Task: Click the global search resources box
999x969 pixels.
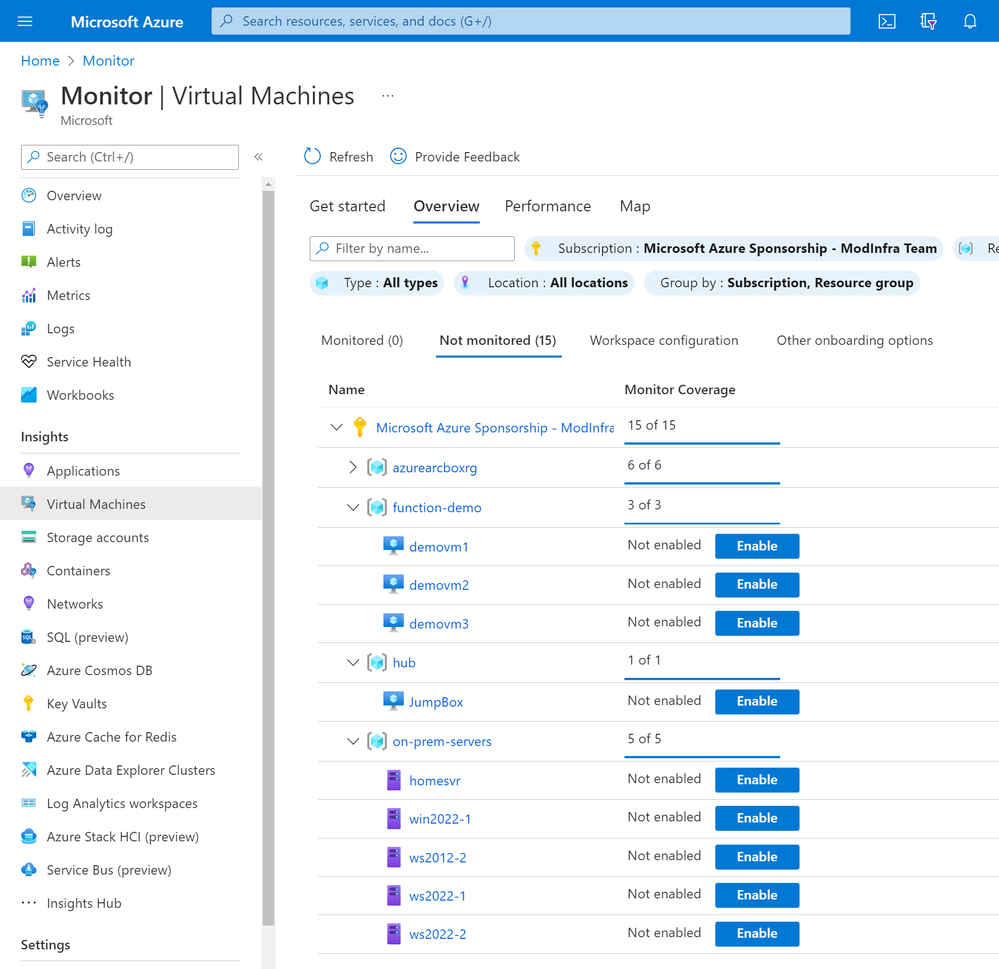Action: pos(531,21)
